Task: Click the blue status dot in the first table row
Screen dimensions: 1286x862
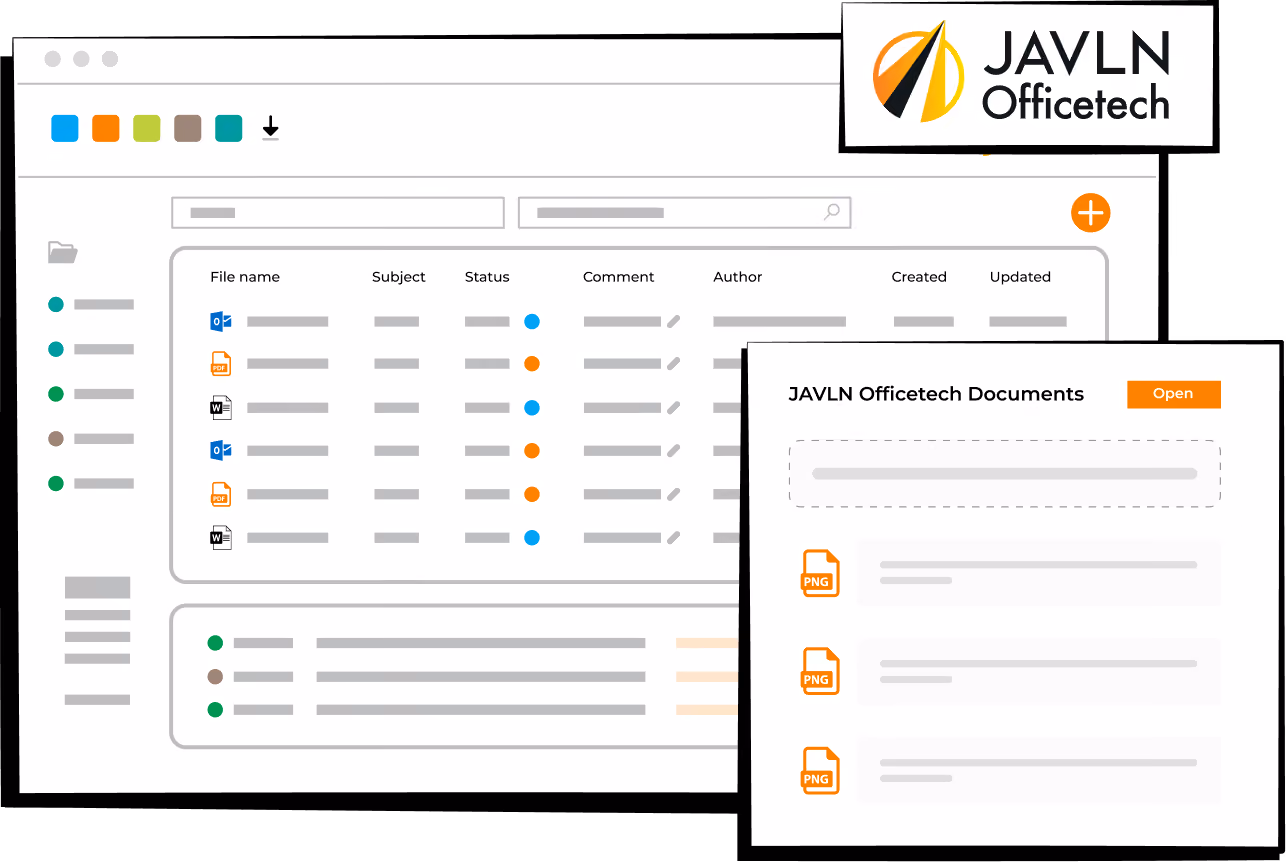Action: [x=532, y=321]
